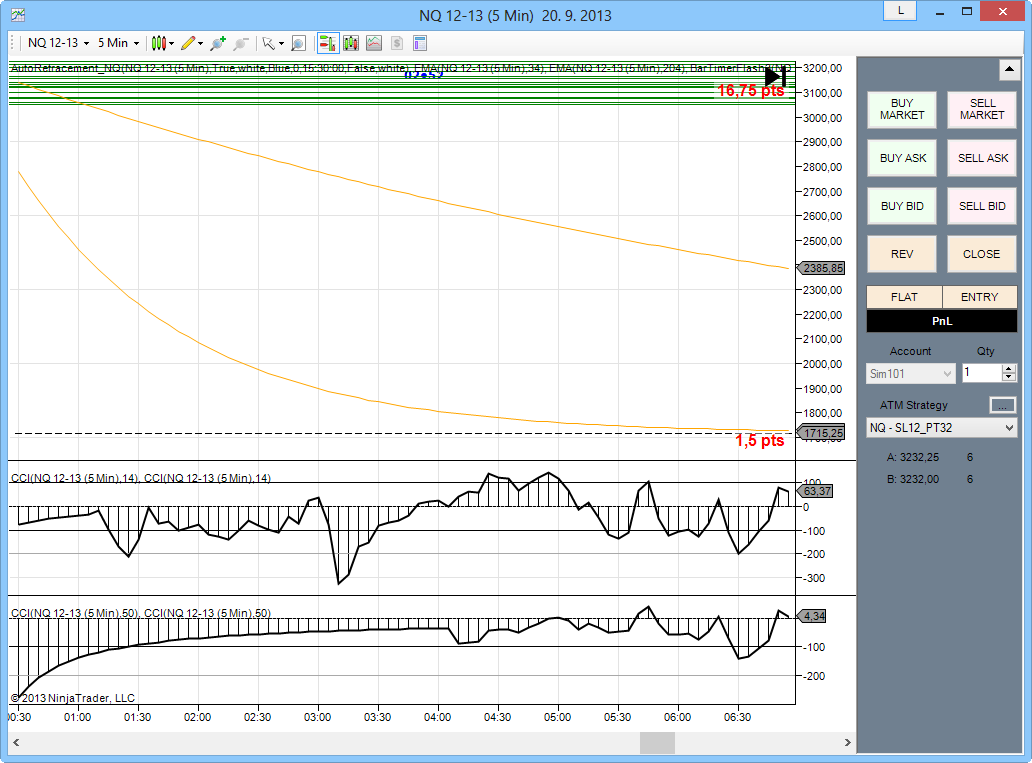
Task: Collapse the trader panel with up arrow
Action: coord(1008,70)
